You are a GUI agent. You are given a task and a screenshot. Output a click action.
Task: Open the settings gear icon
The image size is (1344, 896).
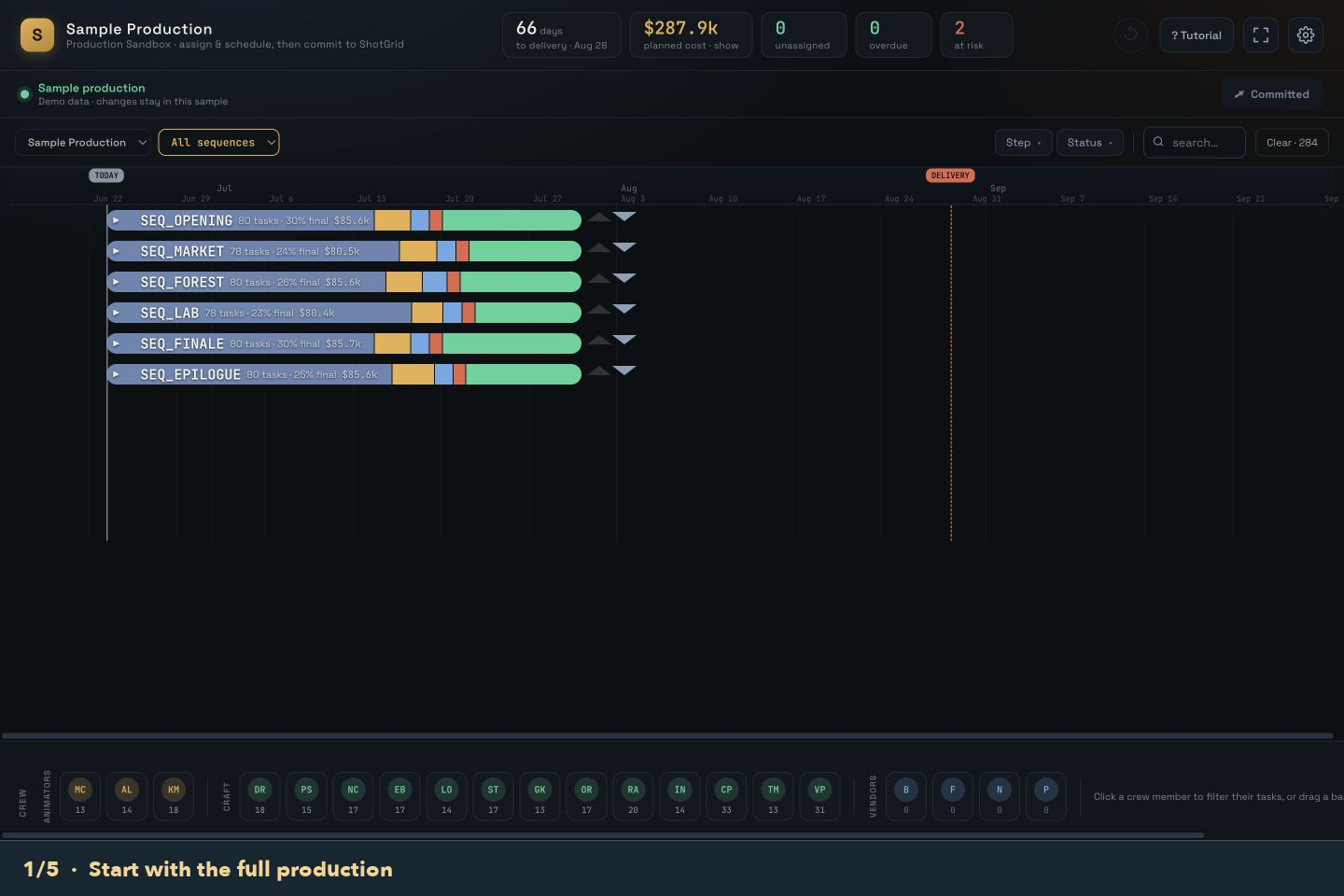click(1306, 35)
